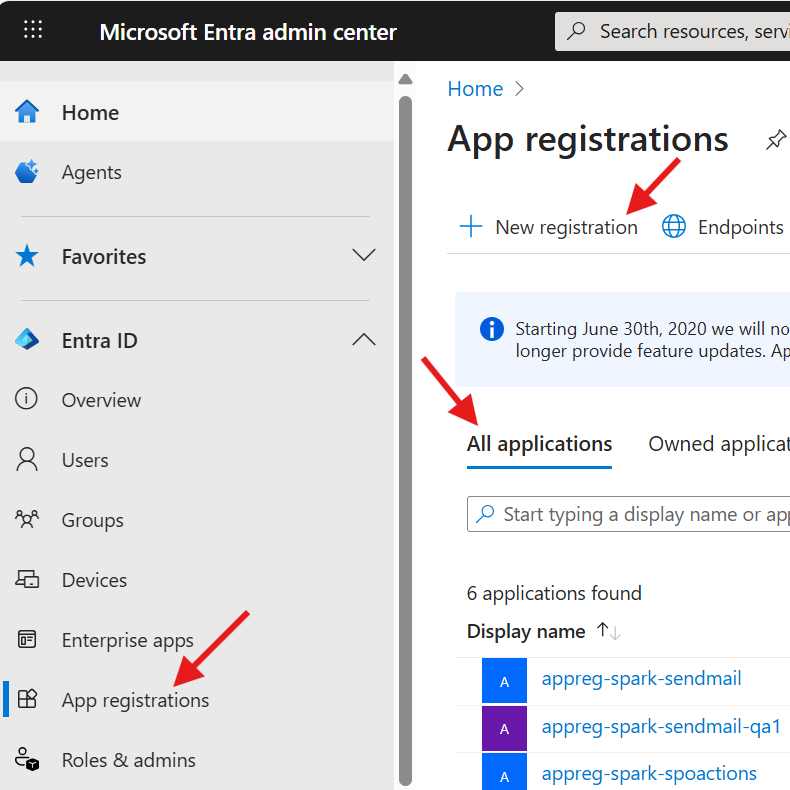Screen dimensions: 790x790
Task: Pin the App registrations page
Action: (775, 140)
